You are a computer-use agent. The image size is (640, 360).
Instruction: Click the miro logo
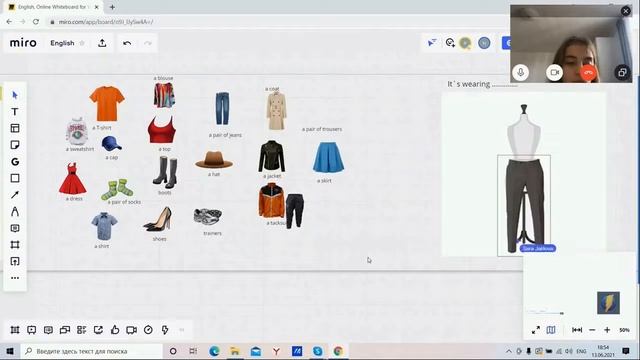point(23,43)
